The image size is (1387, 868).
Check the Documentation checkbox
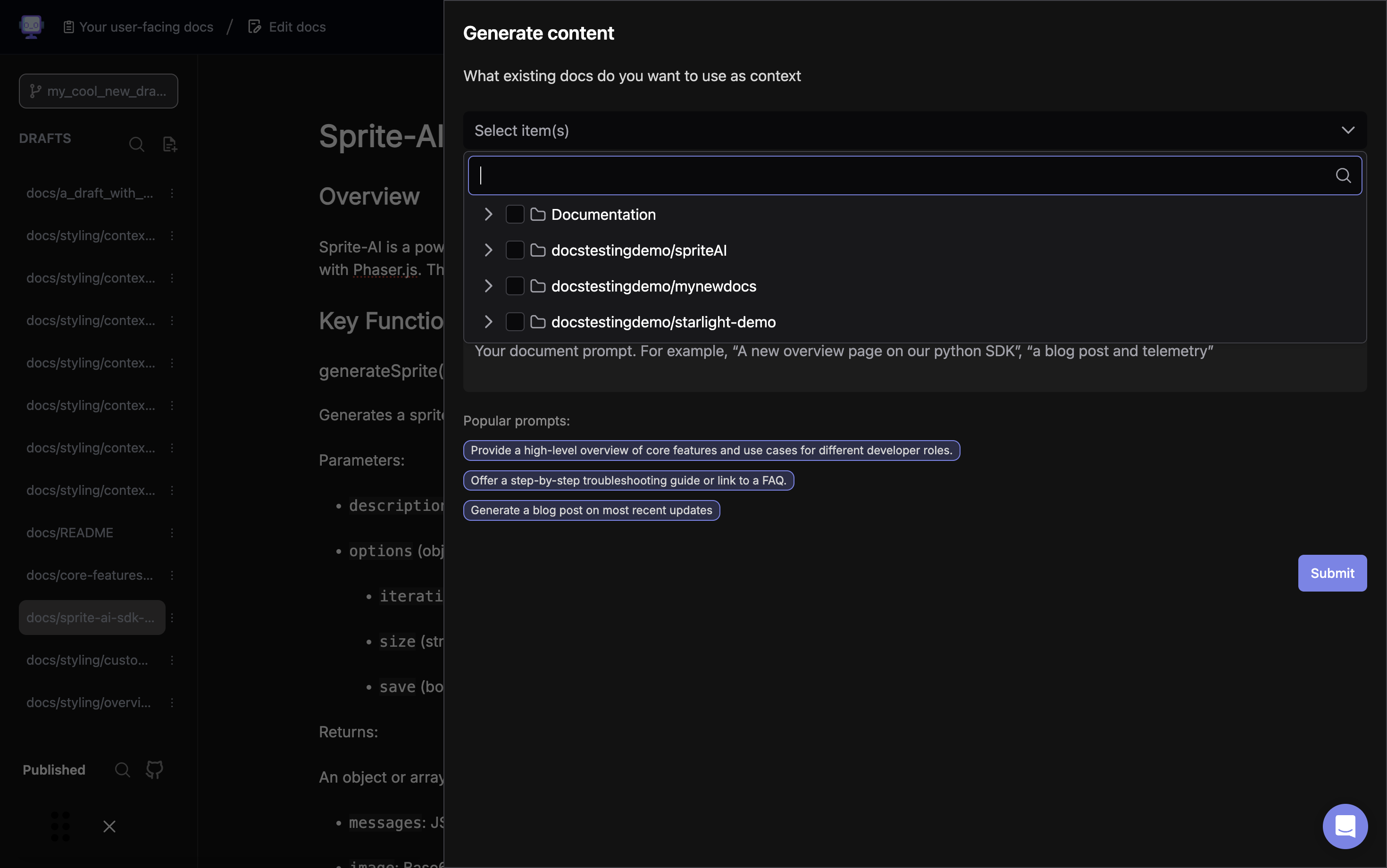514,214
